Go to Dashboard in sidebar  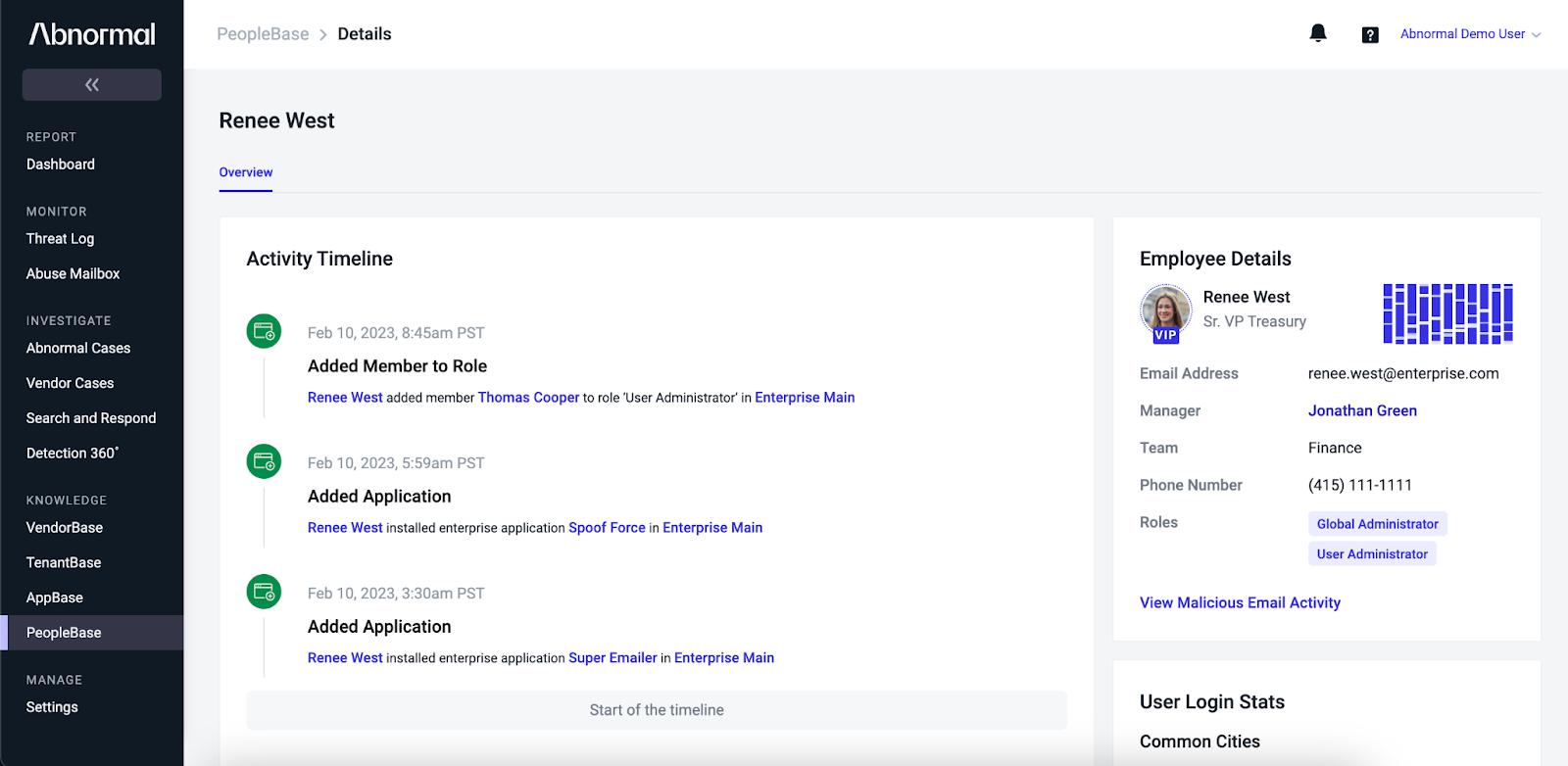(x=61, y=165)
